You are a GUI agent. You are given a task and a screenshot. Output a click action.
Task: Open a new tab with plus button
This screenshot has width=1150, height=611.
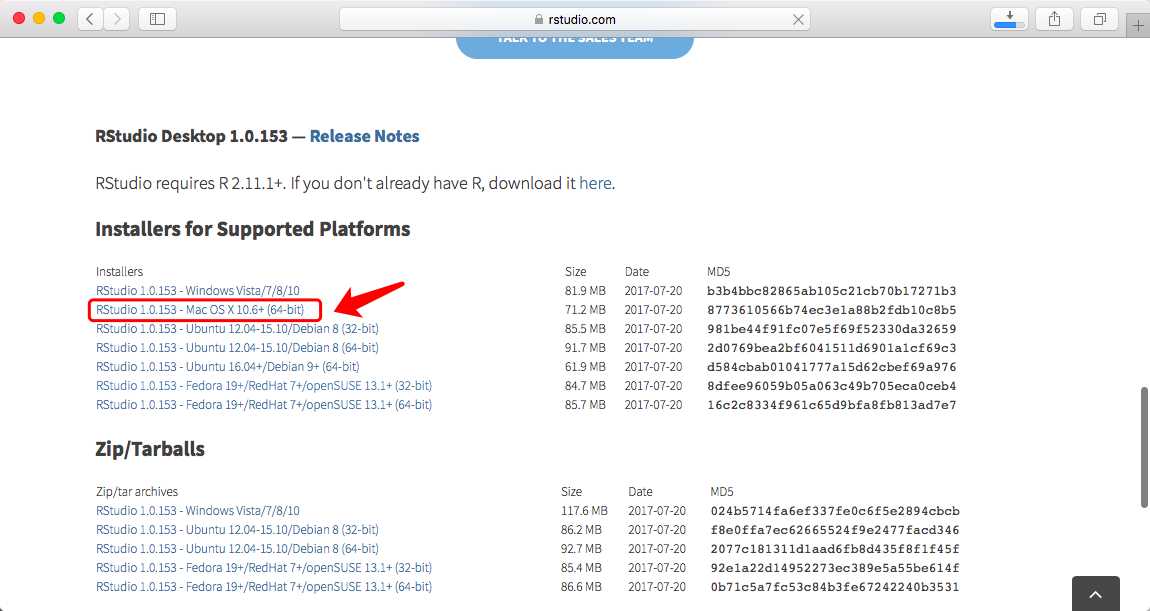click(1138, 26)
